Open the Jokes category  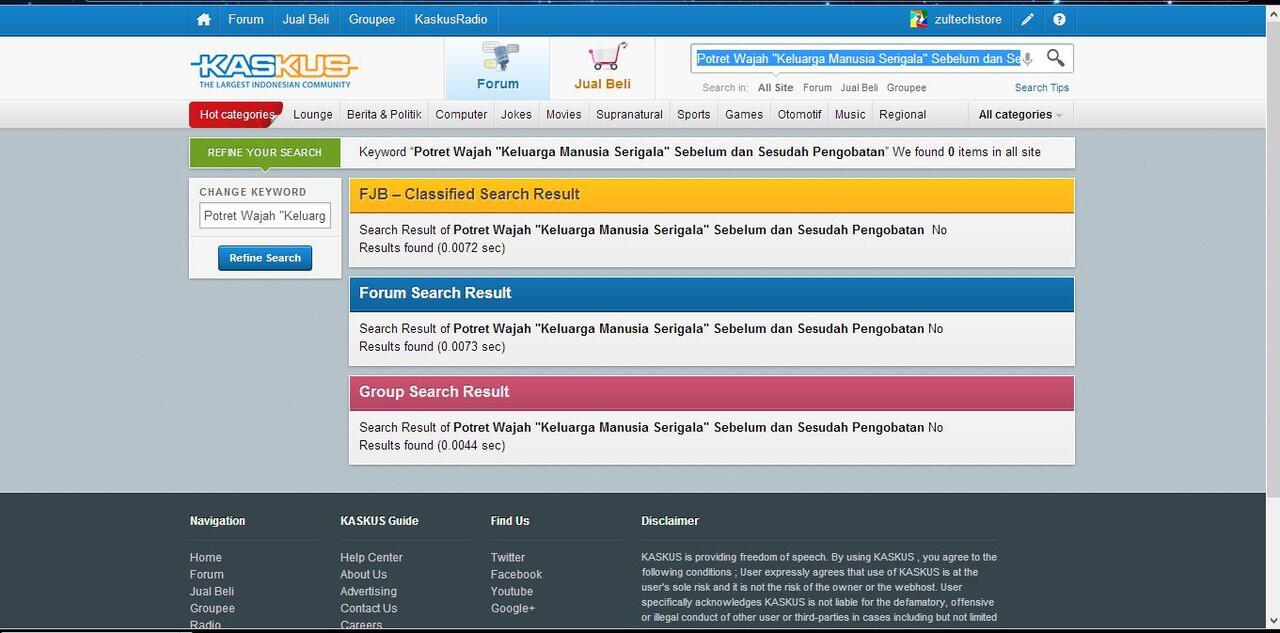click(x=516, y=115)
